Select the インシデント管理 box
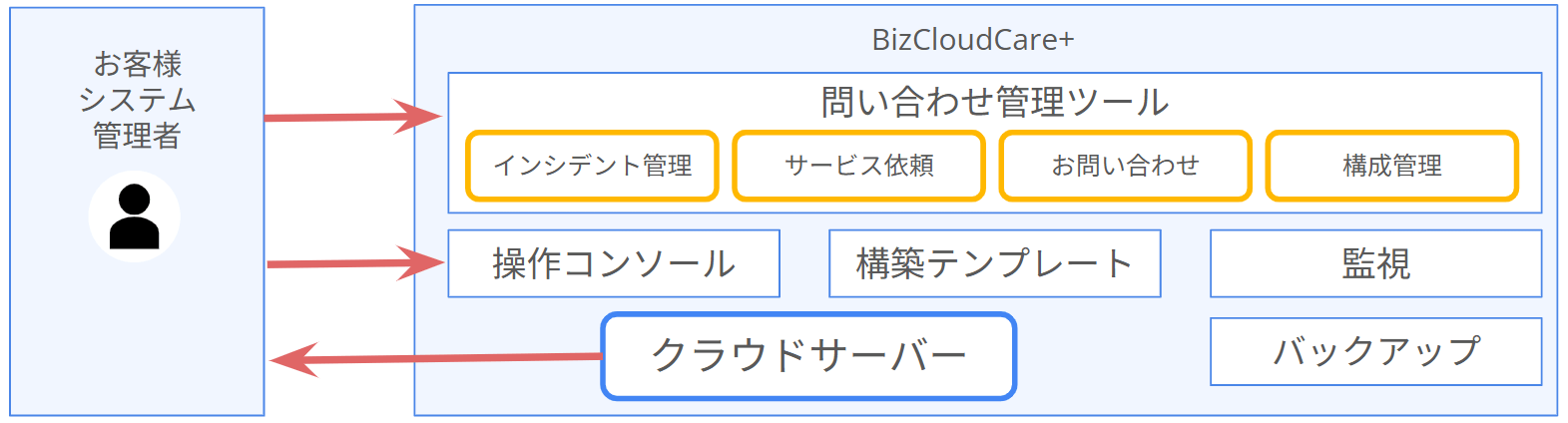This screenshot has width=1568, height=423. pos(592,166)
